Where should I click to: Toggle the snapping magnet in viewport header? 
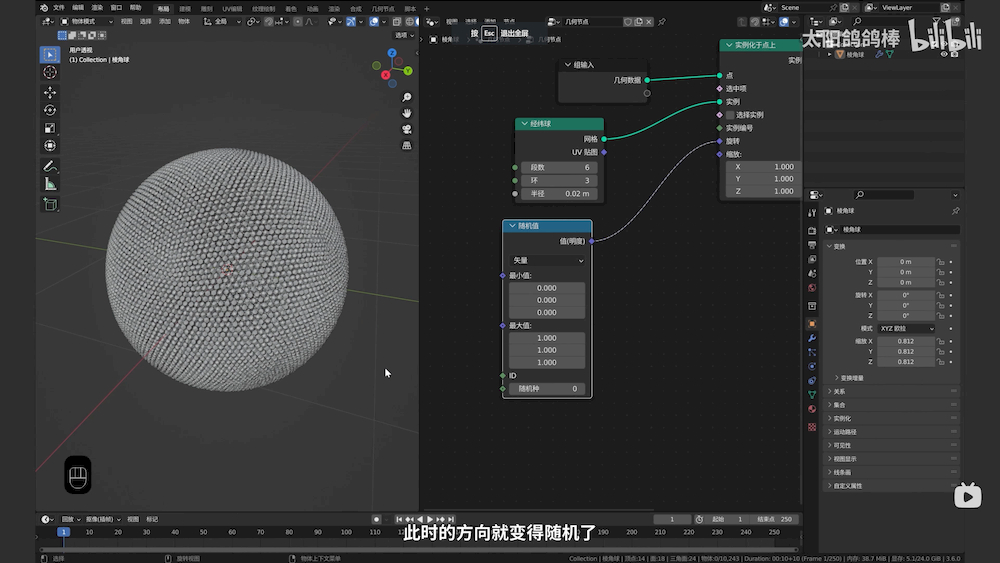[268, 22]
